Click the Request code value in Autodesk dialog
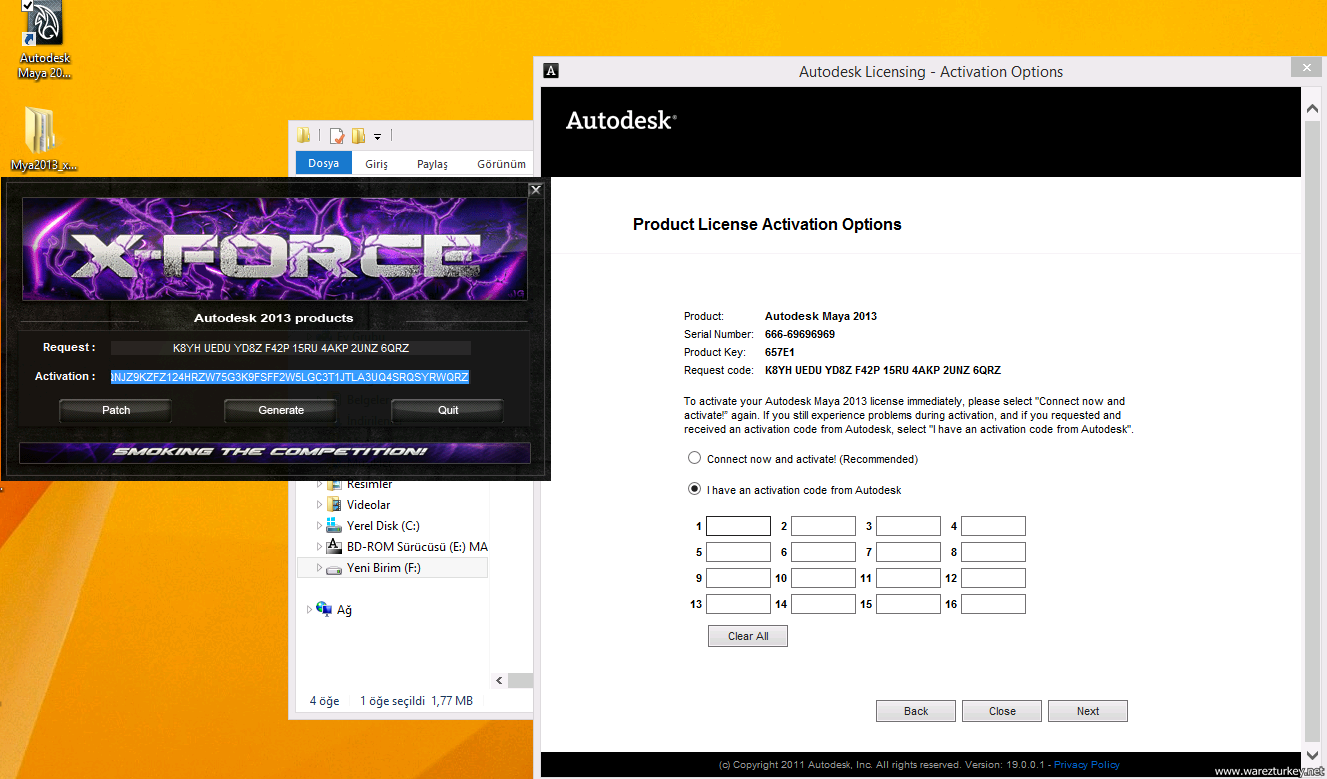 coord(883,370)
